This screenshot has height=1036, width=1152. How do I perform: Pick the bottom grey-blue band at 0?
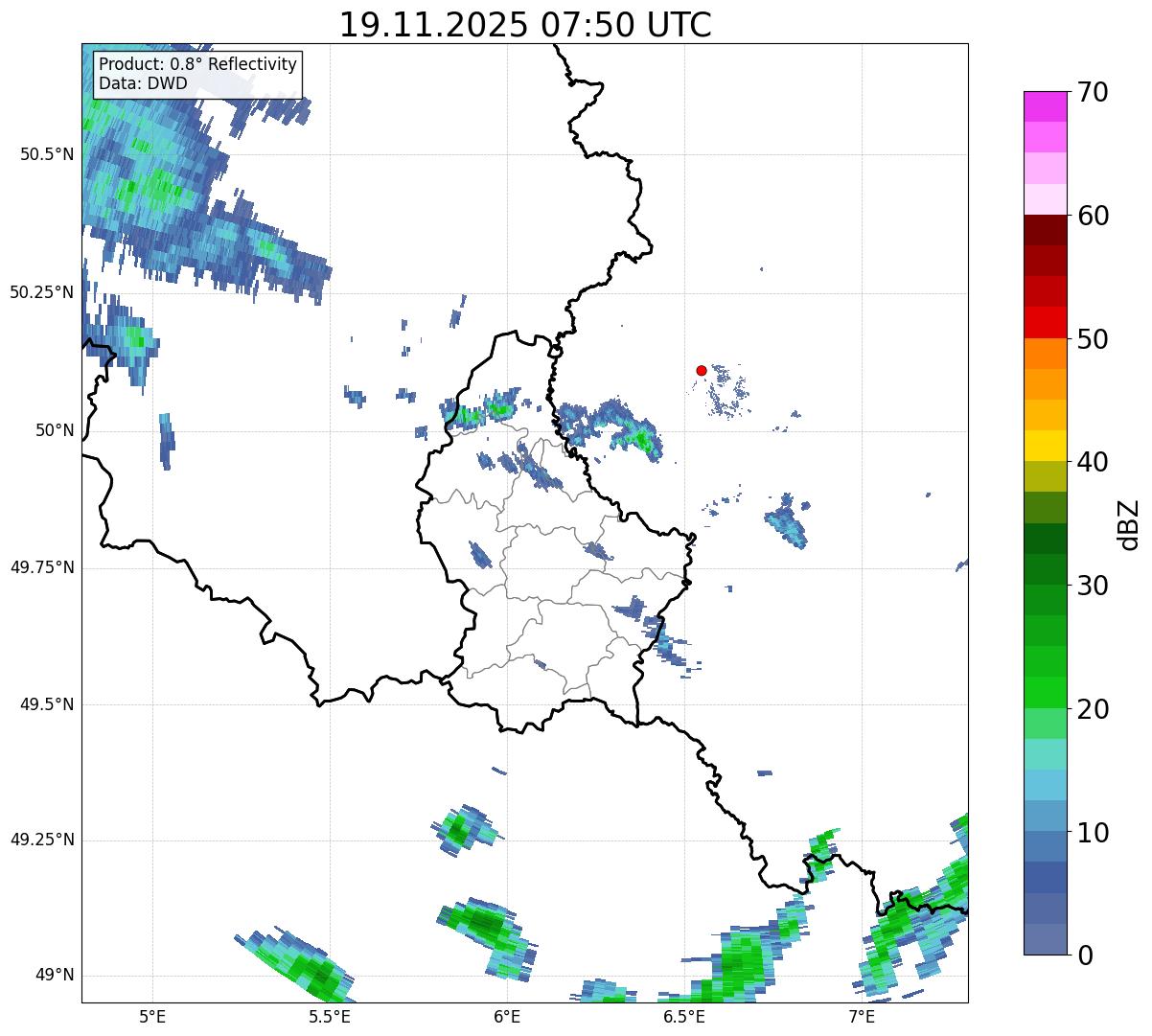[x=1045, y=939]
